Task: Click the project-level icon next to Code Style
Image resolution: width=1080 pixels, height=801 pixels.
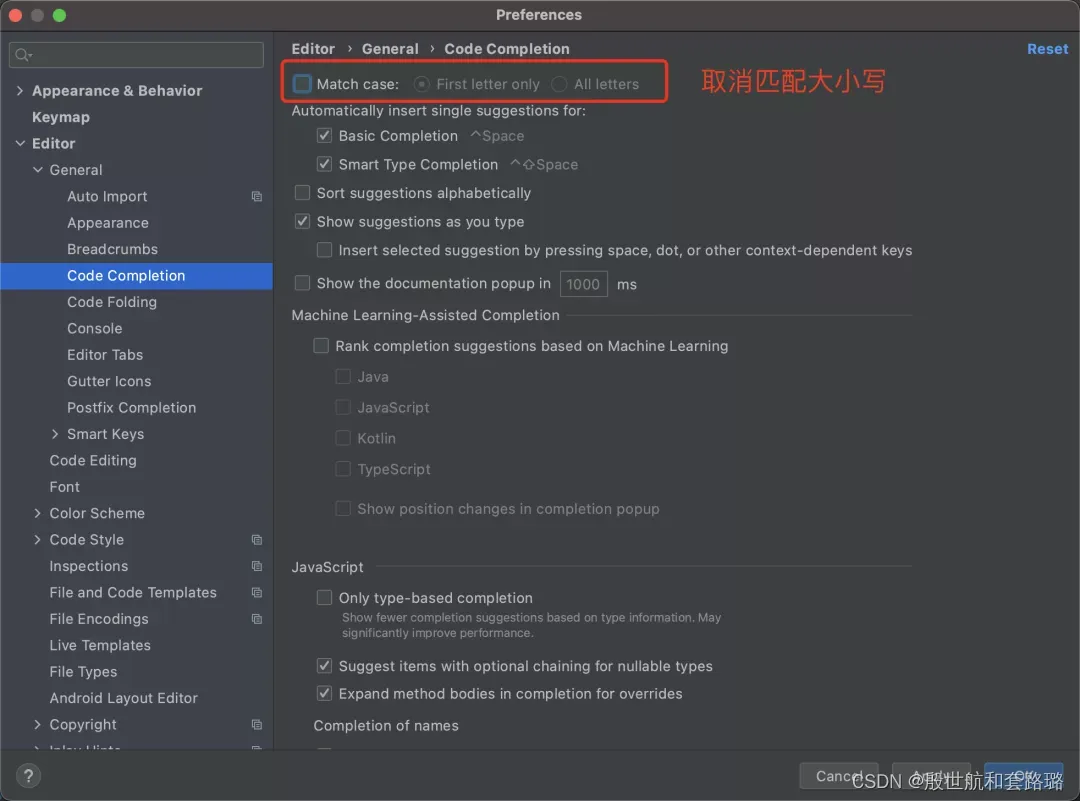Action: coord(256,539)
